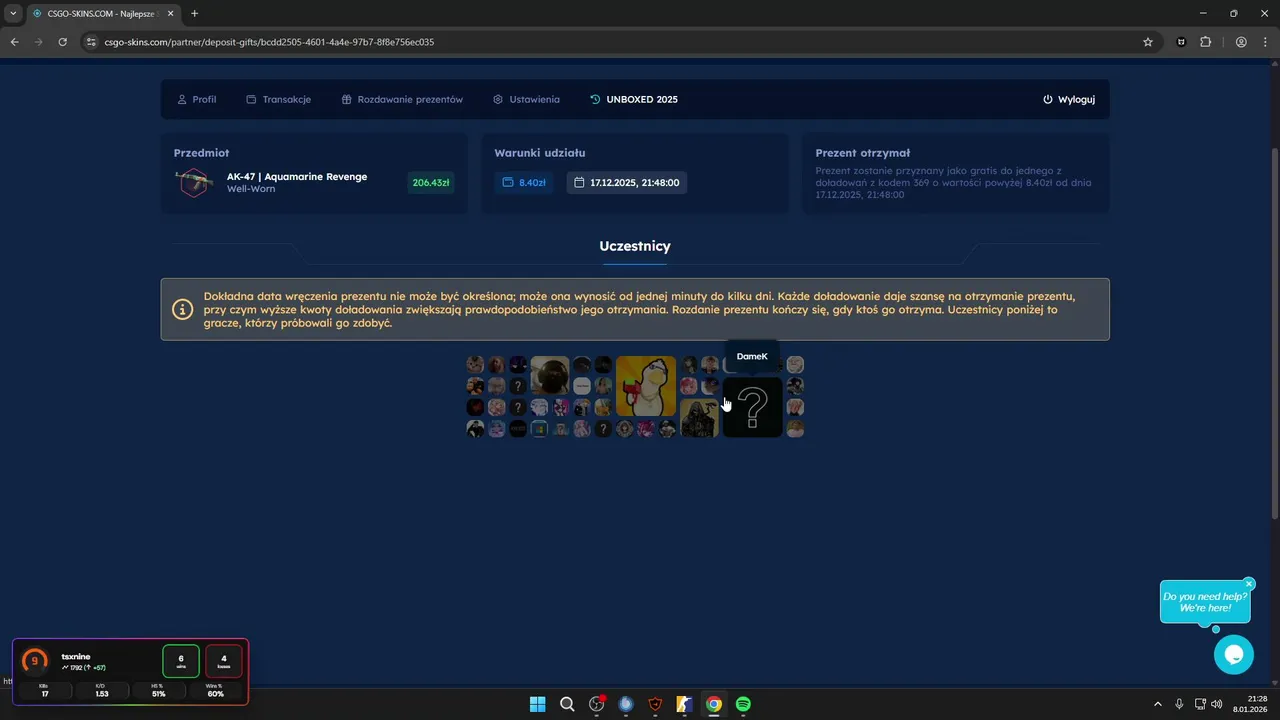Click the K/D 1.53 stat
Image resolution: width=1280 pixels, height=720 pixels.
101,690
